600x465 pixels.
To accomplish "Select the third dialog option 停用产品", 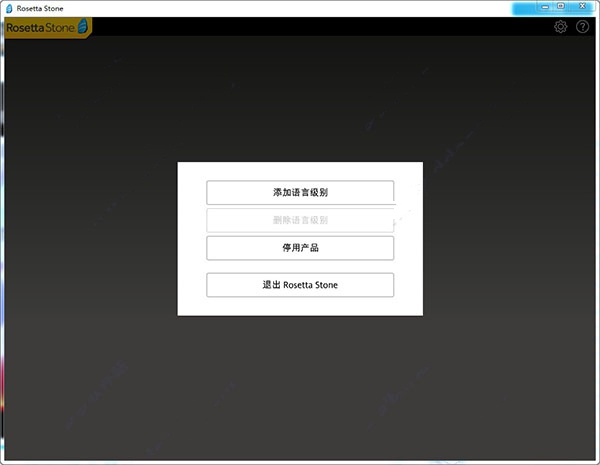I will pyautogui.click(x=300, y=248).
